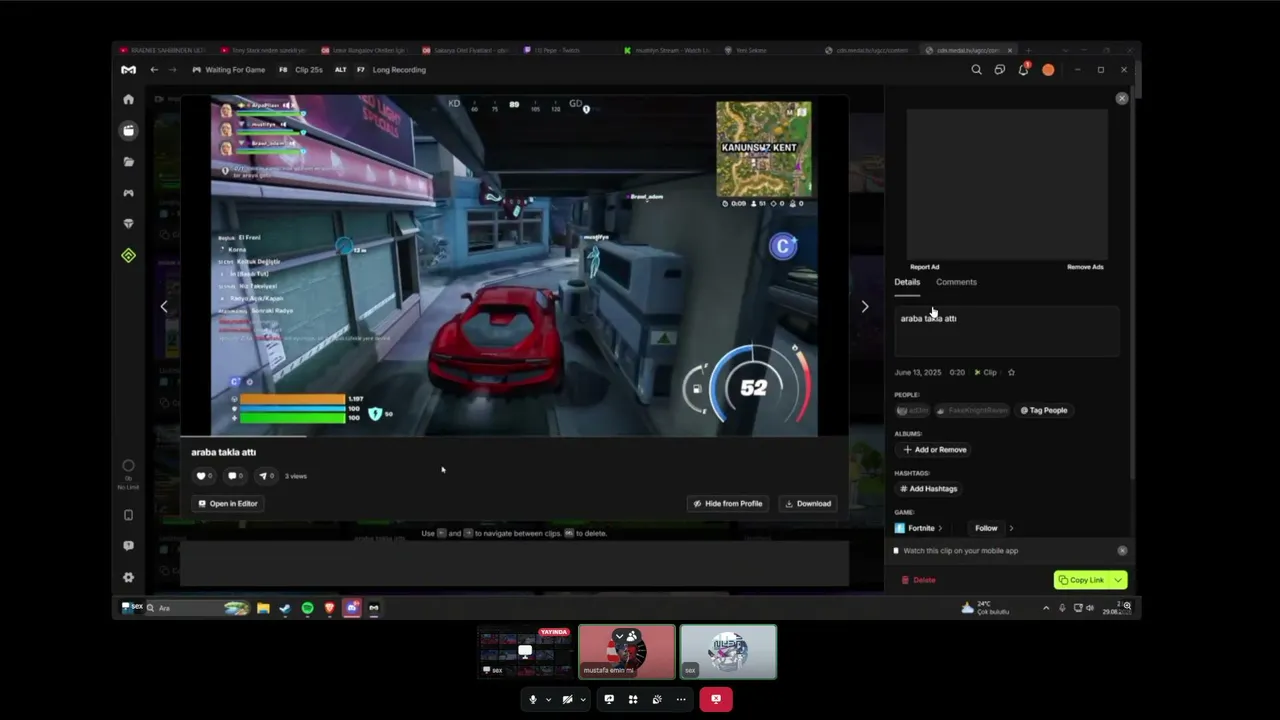Viewport: 1280px width, 720px height.
Task: Click Add or Remove albums
Action: click(x=934, y=450)
